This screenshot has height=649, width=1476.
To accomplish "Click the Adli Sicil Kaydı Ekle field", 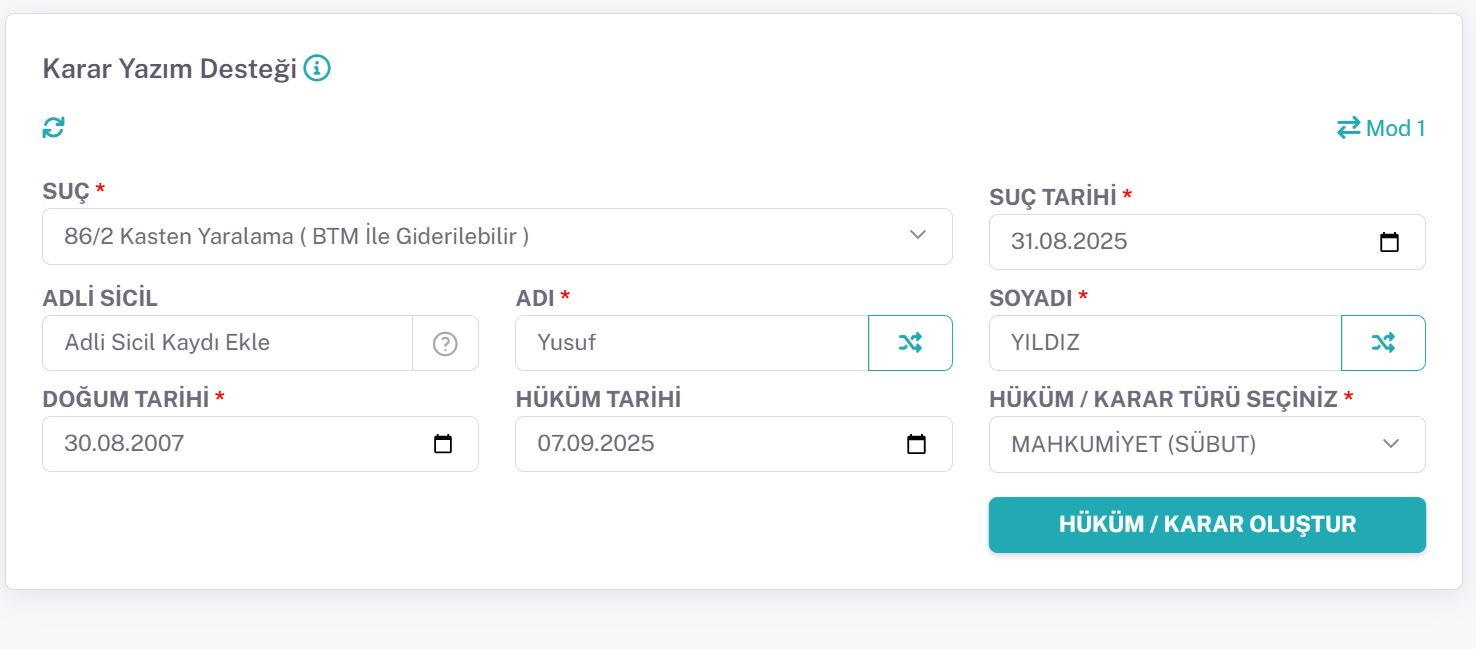I will (227, 343).
